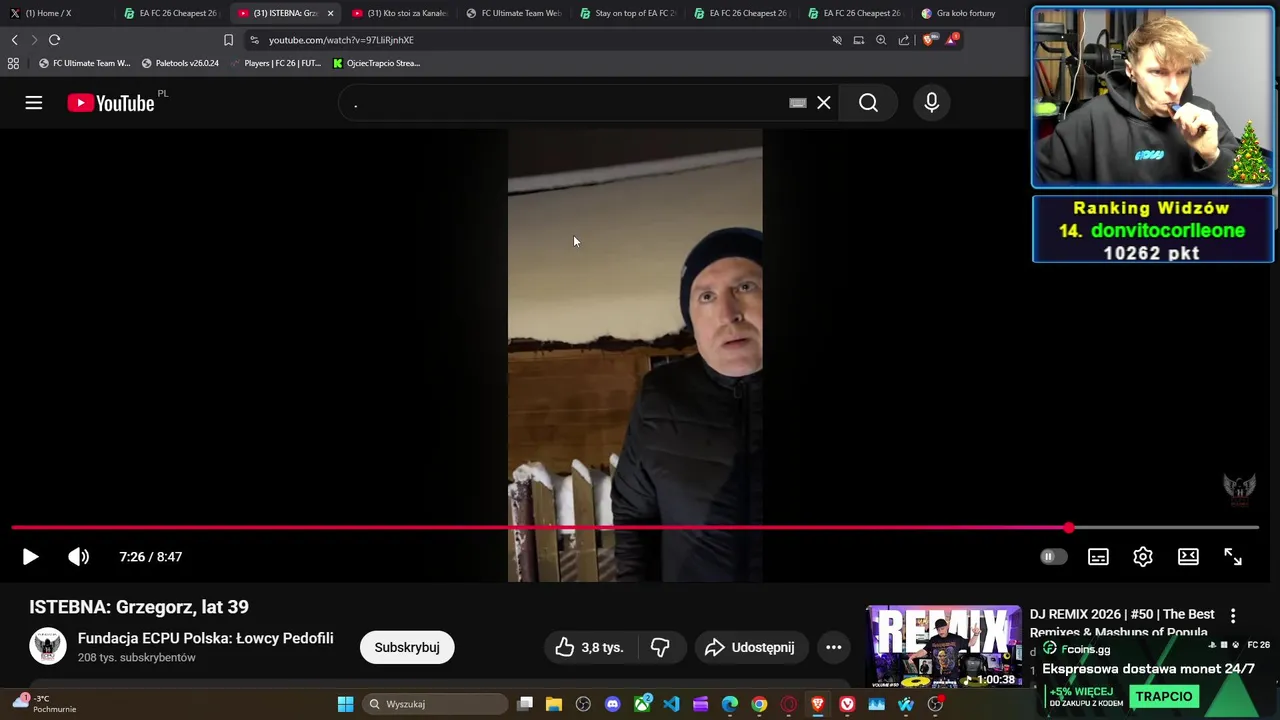Toggle the autoplay switch
Image resolution: width=1280 pixels, height=720 pixels.
1053,557
